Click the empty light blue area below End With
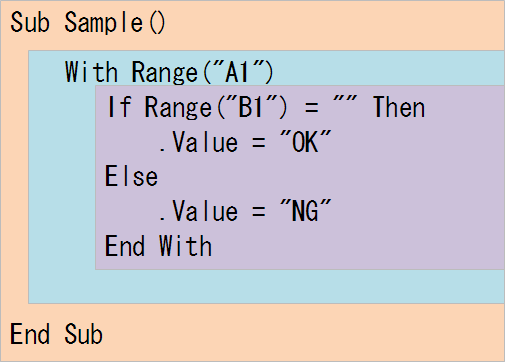Viewport: 505px width, 362px height. click(x=266, y=286)
